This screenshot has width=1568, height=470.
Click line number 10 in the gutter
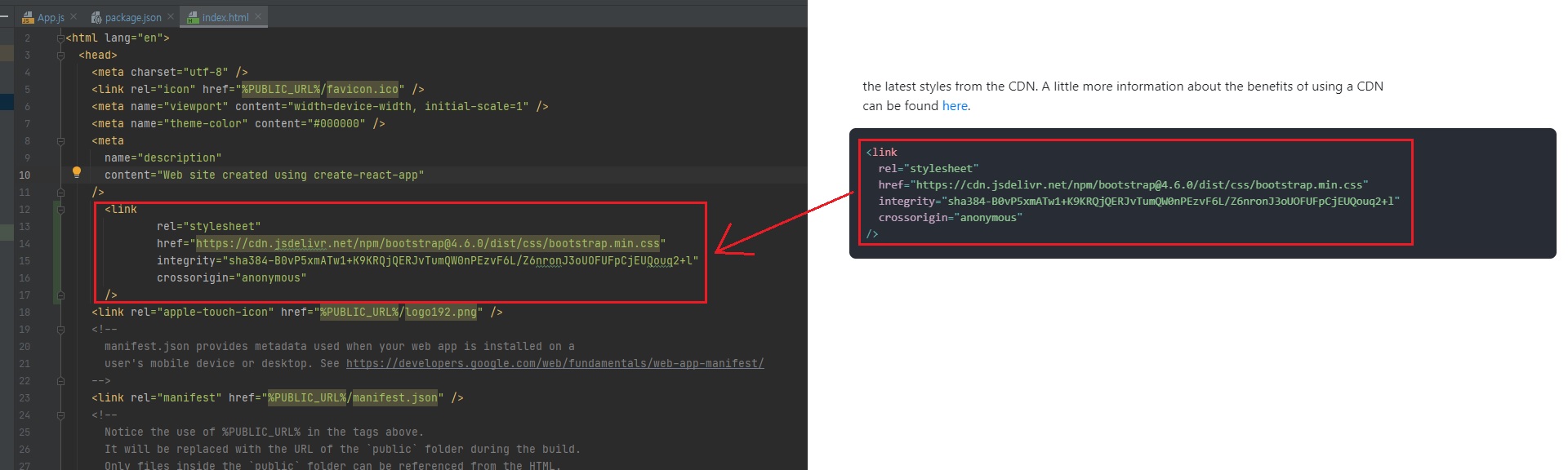coord(24,175)
